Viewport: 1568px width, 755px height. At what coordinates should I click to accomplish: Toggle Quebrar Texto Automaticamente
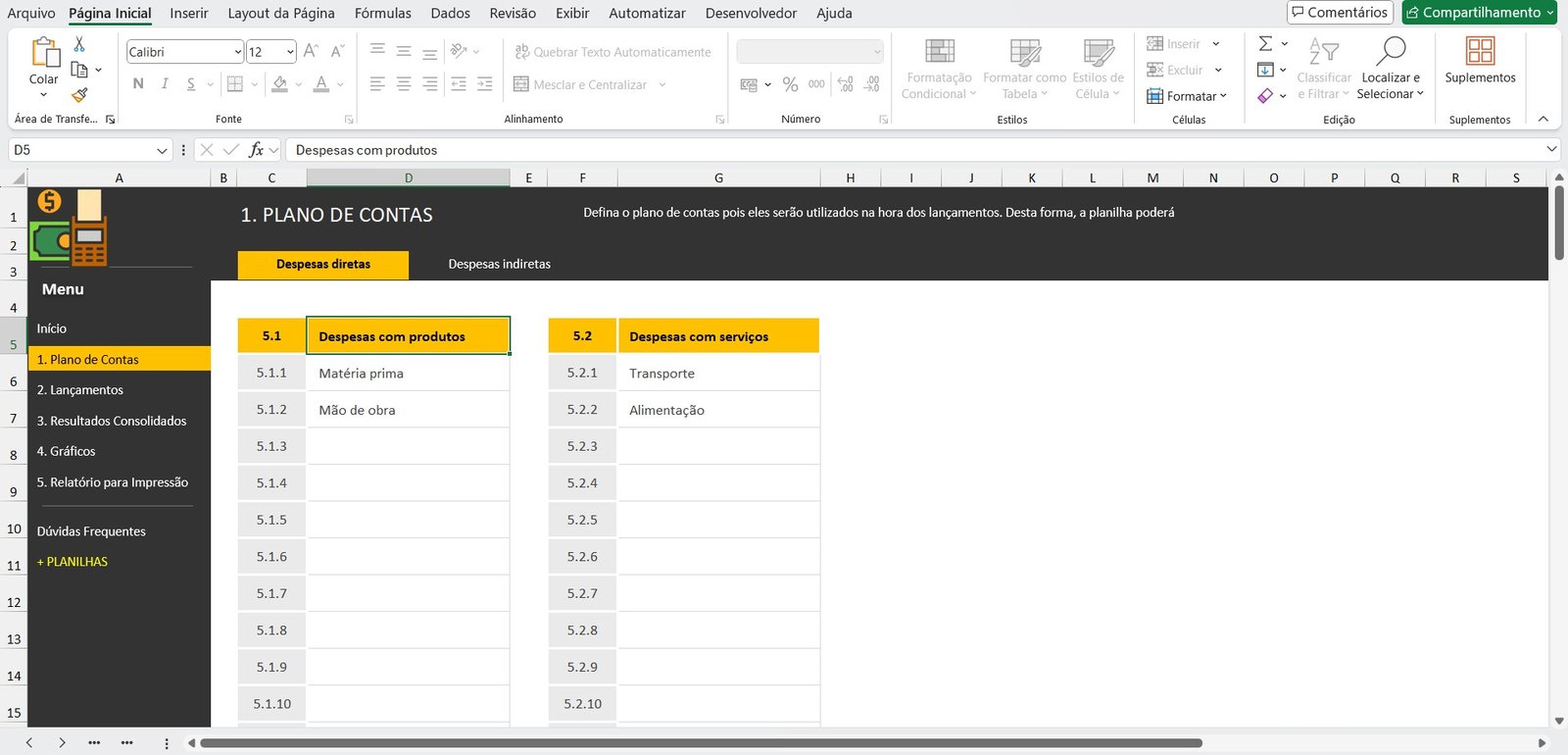613,52
